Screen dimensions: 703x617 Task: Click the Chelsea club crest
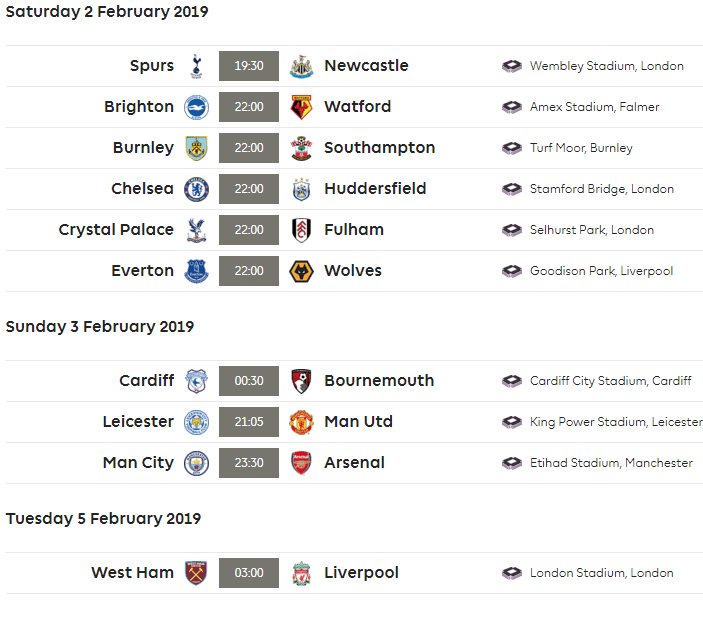point(196,189)
